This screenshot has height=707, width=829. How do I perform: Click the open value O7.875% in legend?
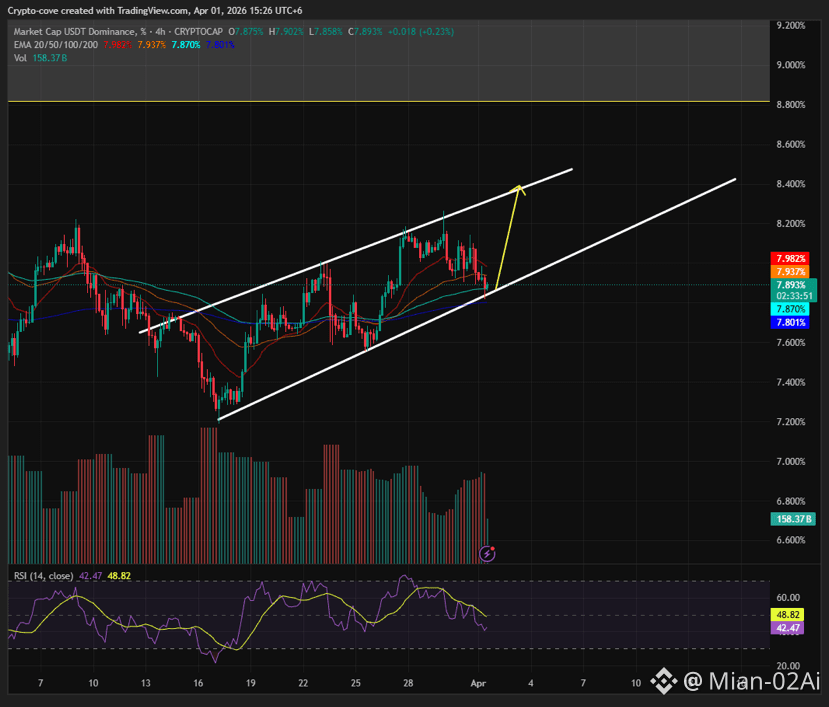pos(246,32)
